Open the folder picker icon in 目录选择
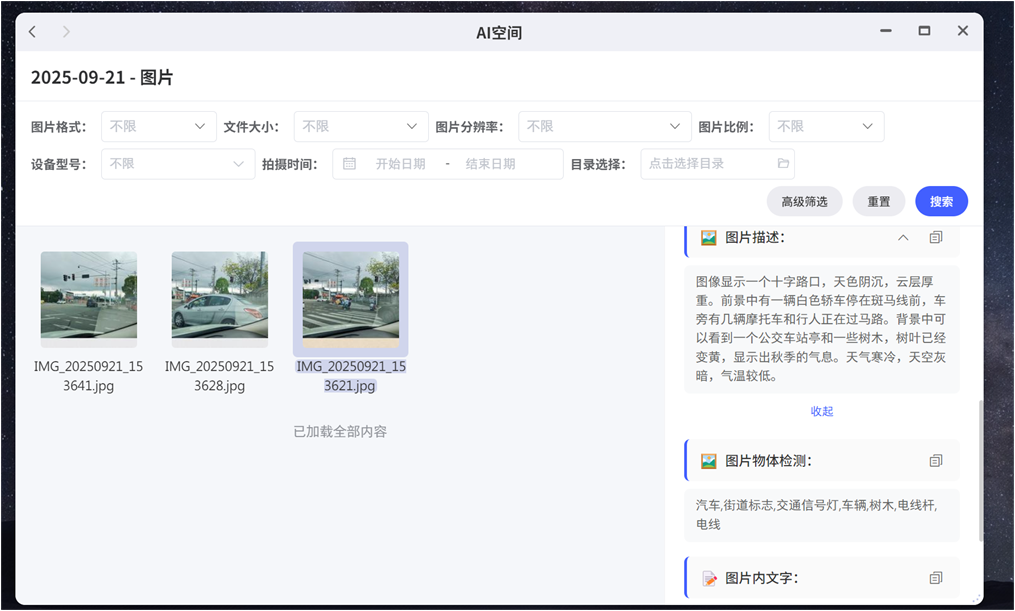This screenshot has width=1015, height=611. [783, 164]
